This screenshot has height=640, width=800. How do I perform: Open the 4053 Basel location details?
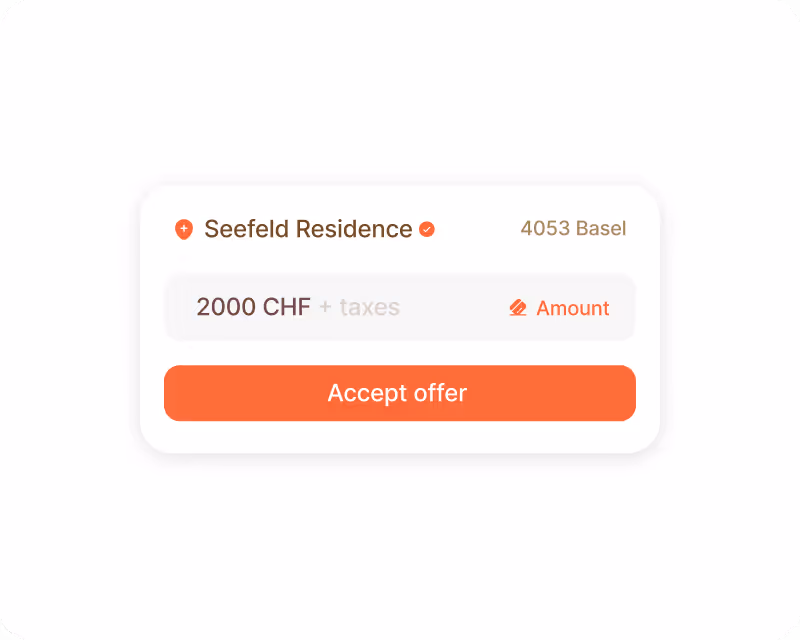[x=573, y=229]
